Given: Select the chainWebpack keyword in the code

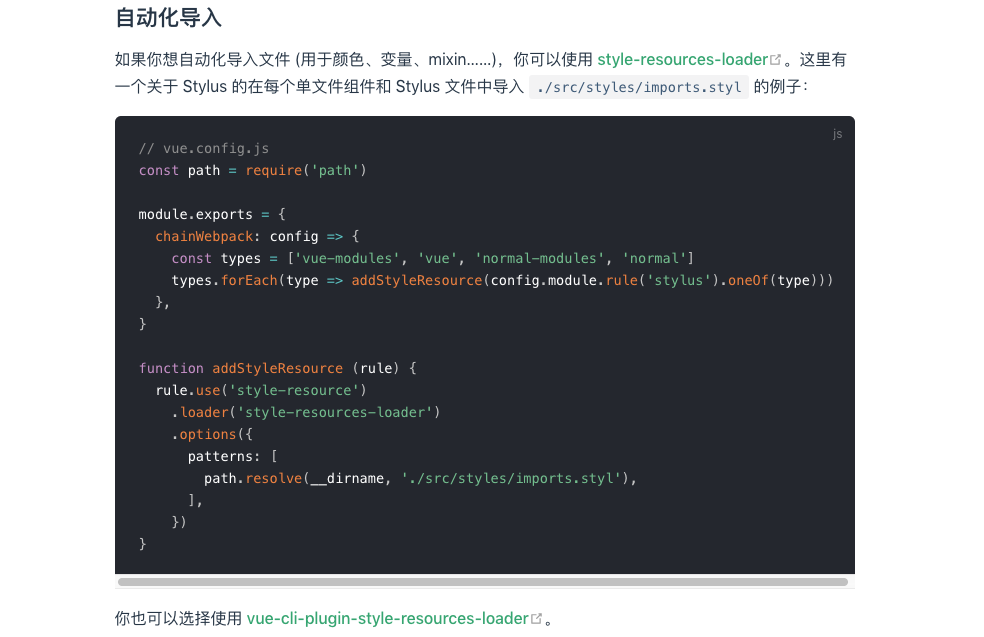Looking at the screenshot, I should pyautogui.click(x=204, y=236).
